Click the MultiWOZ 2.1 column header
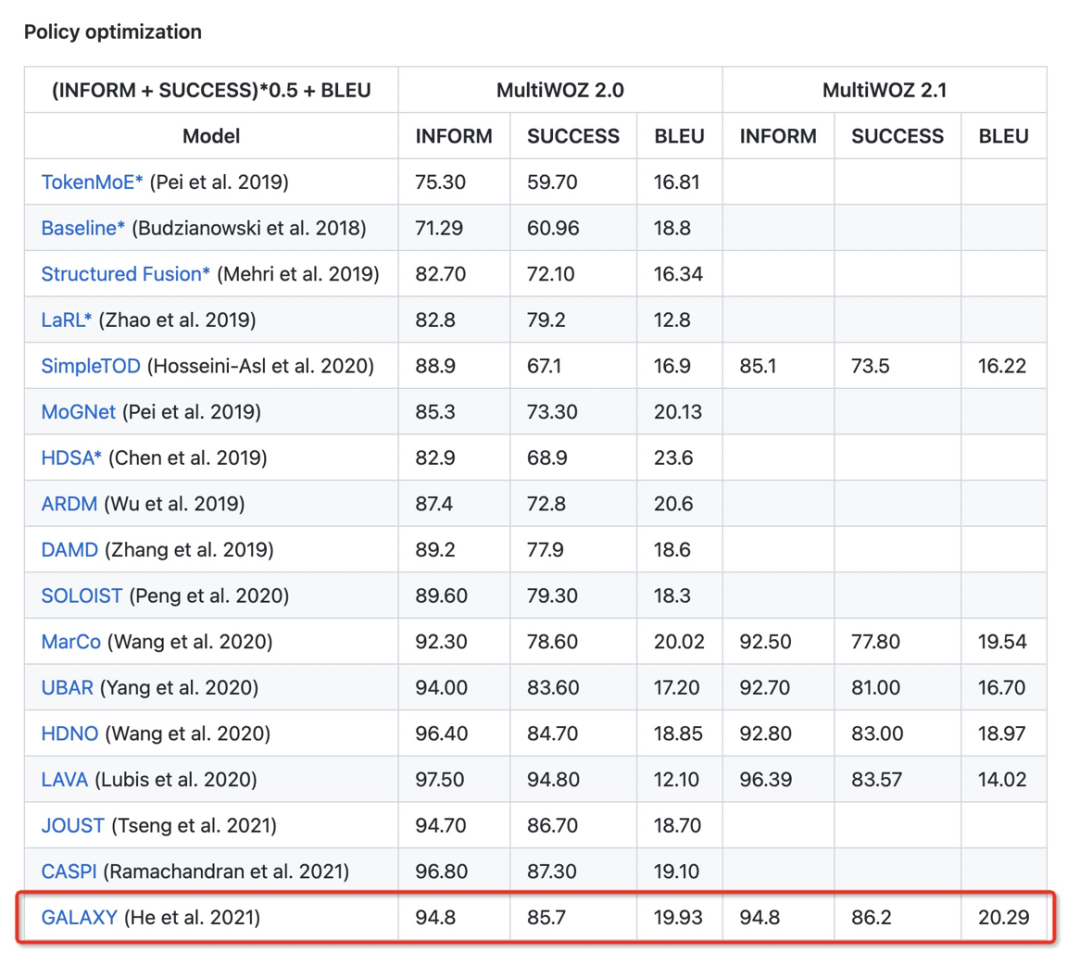 [885, 90]
